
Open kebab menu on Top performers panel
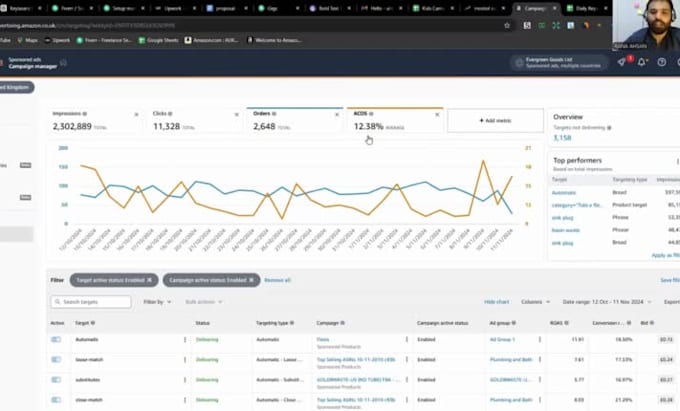tap(677, 161)
